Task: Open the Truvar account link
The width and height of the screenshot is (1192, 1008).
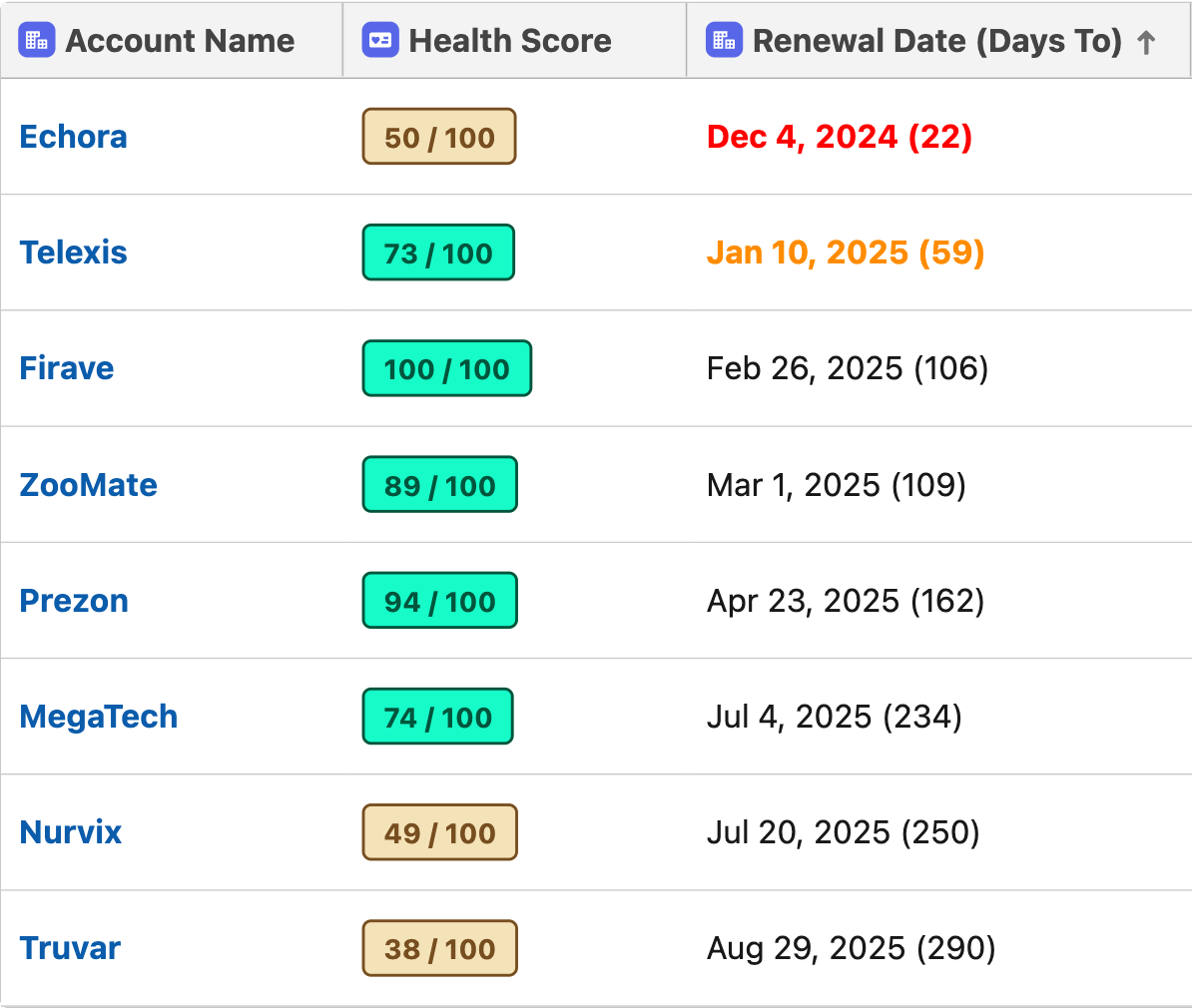Action: tap(70, 948)
